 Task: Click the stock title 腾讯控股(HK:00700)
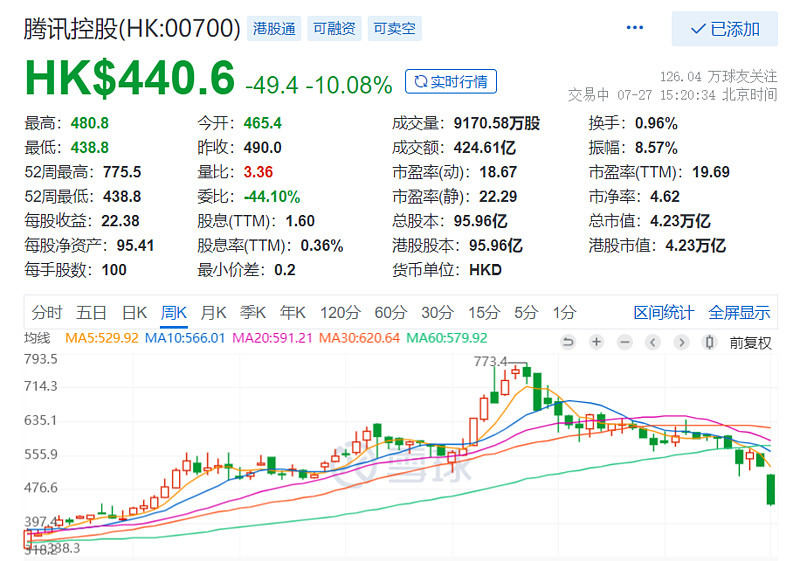coord(132,29)
